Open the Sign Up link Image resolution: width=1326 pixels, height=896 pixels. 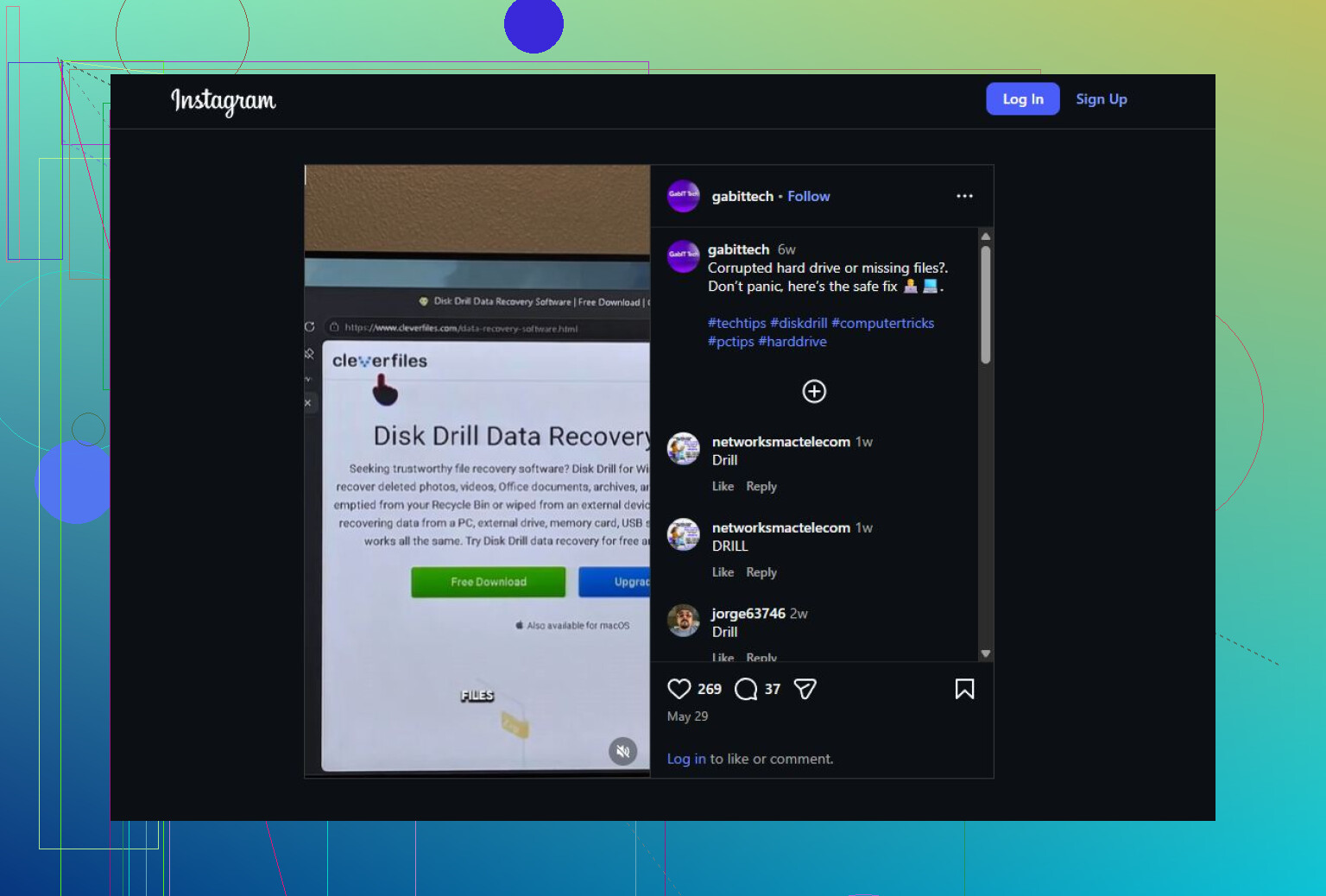[x=1102, y=99]
